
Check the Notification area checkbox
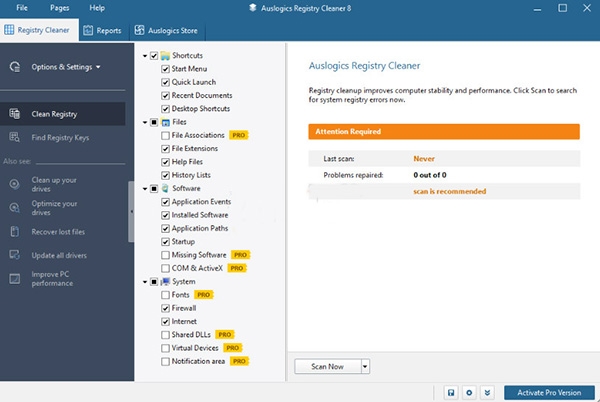click(165, 361)
